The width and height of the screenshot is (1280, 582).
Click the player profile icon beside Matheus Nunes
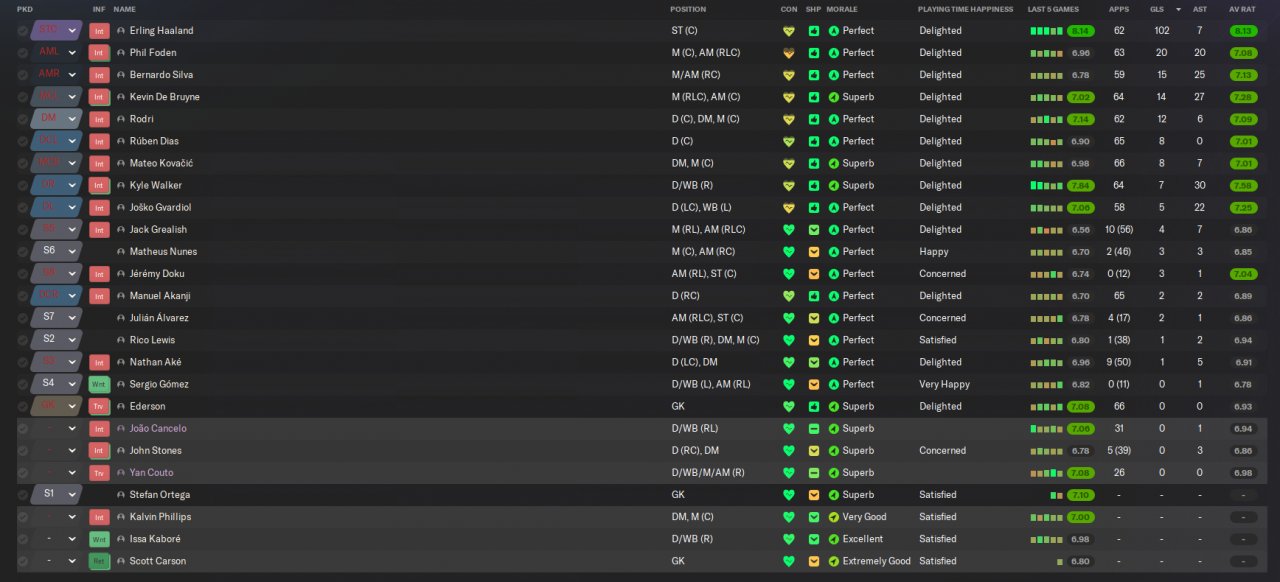click(121, 252)
